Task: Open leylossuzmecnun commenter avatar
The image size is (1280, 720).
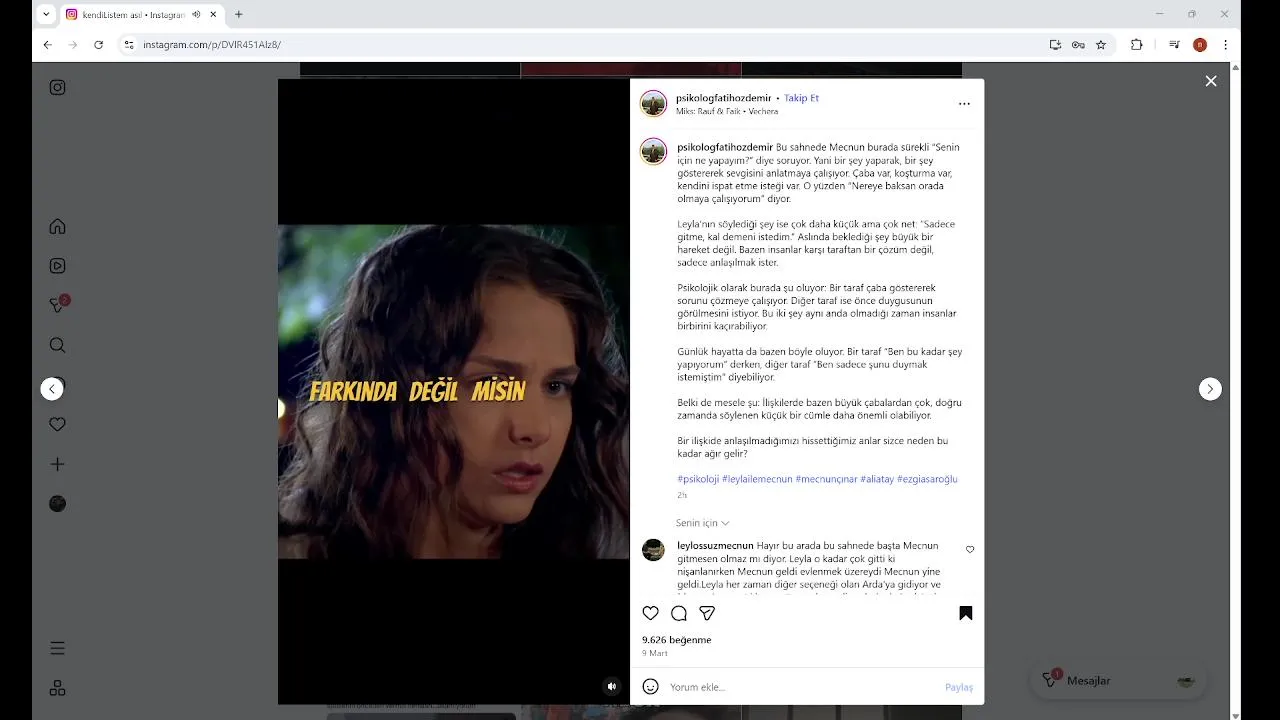Action: click(653, 550)
